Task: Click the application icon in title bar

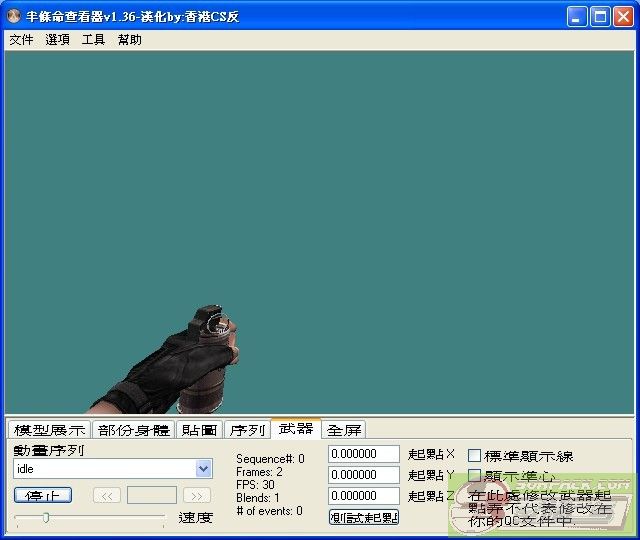Action: (14, 16)
